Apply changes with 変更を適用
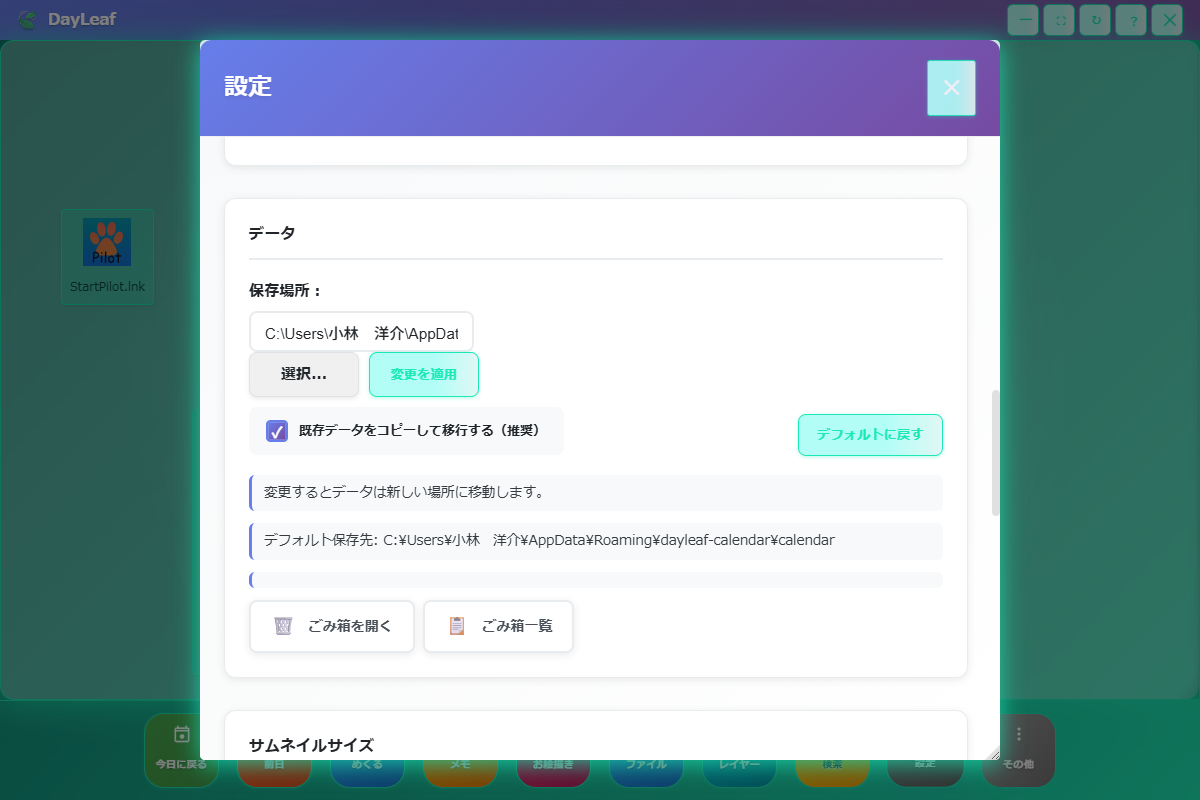The height and width of the screenshot is (800, 1200). tap(424, 374)
